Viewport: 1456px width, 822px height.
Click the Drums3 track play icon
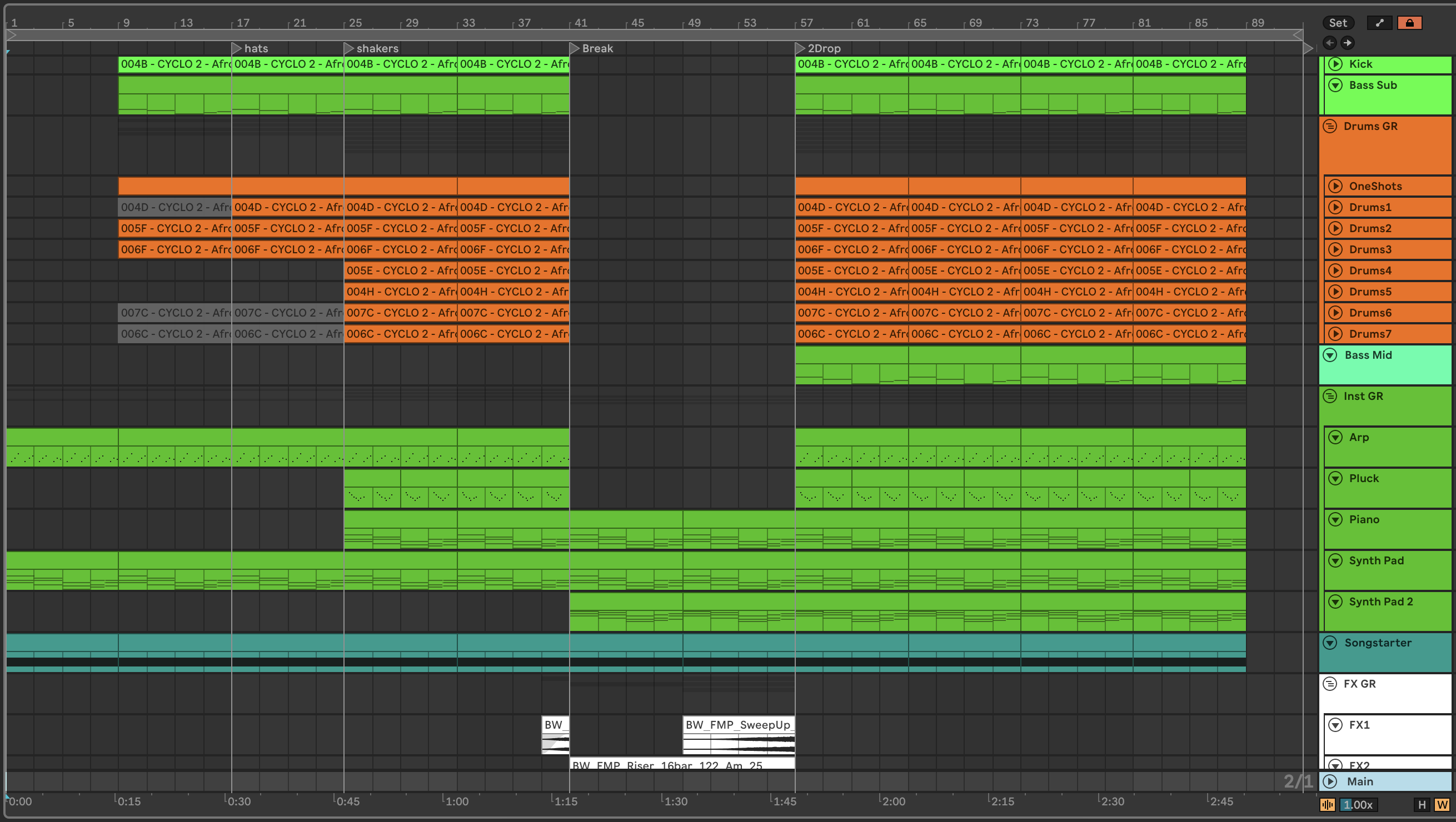[x=1335, y=249]
